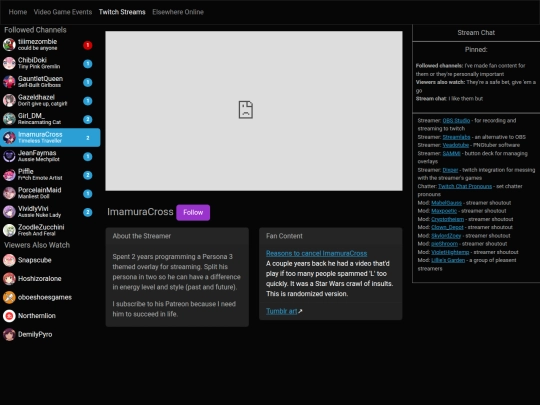540x405 pixels.
Task: Click the orange oboeshoesgames avatar
Action: pyautogui.click(x=9, y=297)
